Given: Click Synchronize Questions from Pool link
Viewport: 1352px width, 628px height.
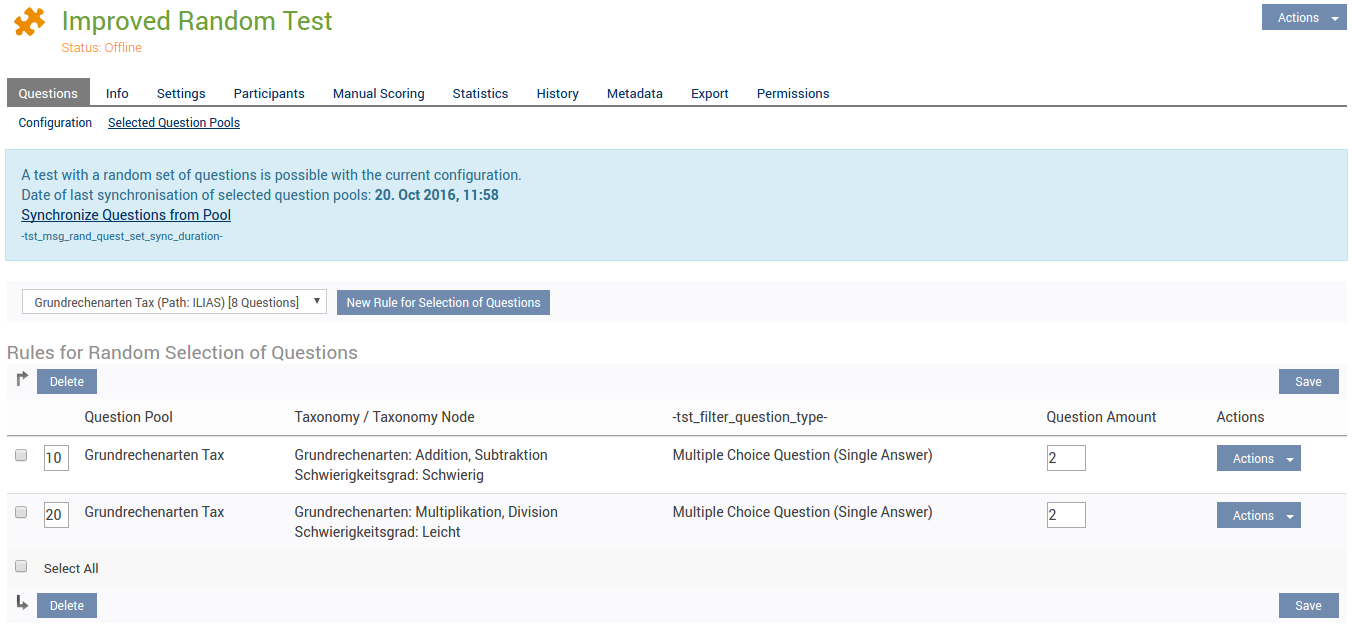Looking at the screenshot, I should pyautogui.click(x=126, y=215).
